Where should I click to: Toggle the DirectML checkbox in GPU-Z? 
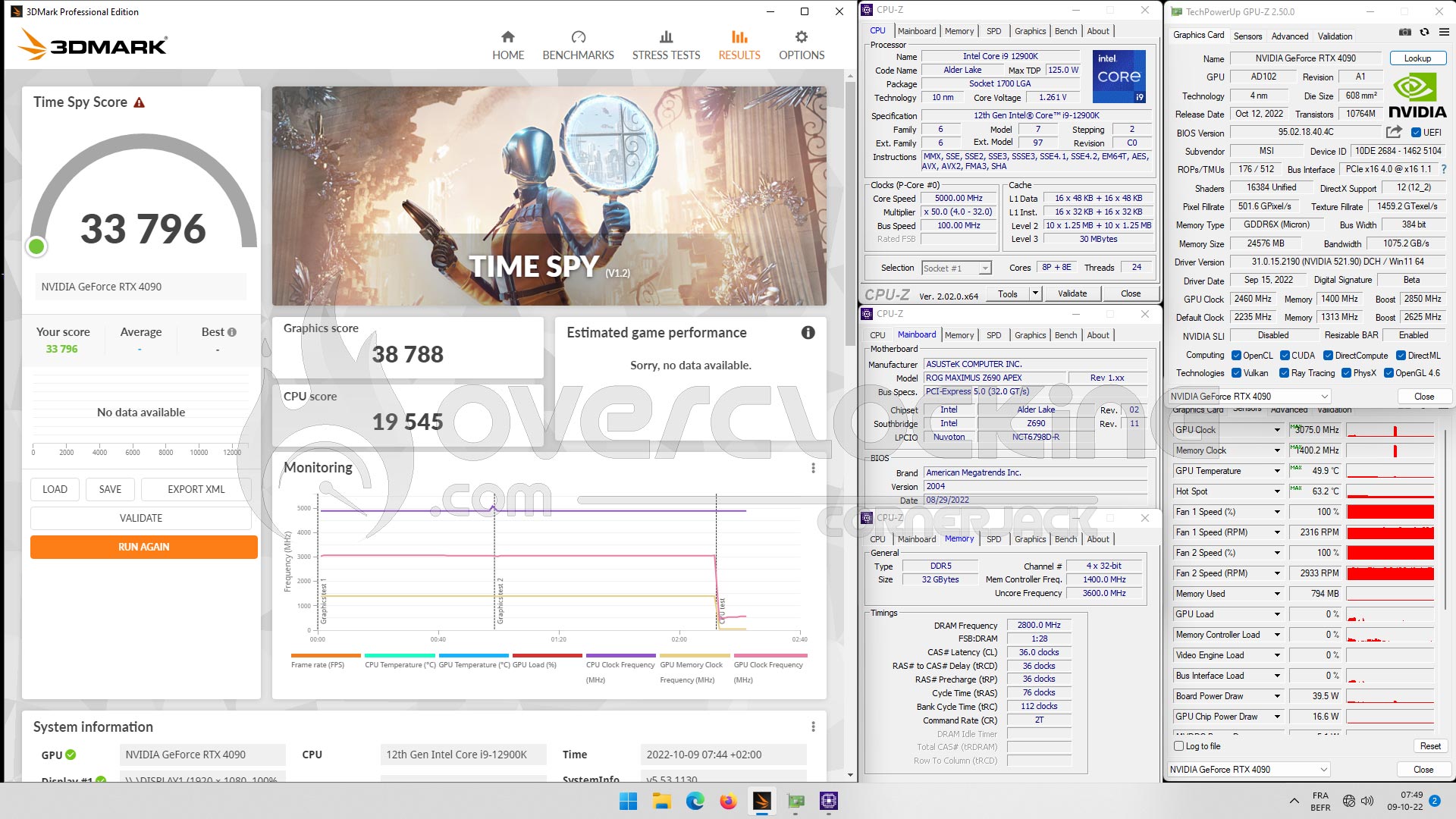click(1401, 356)
